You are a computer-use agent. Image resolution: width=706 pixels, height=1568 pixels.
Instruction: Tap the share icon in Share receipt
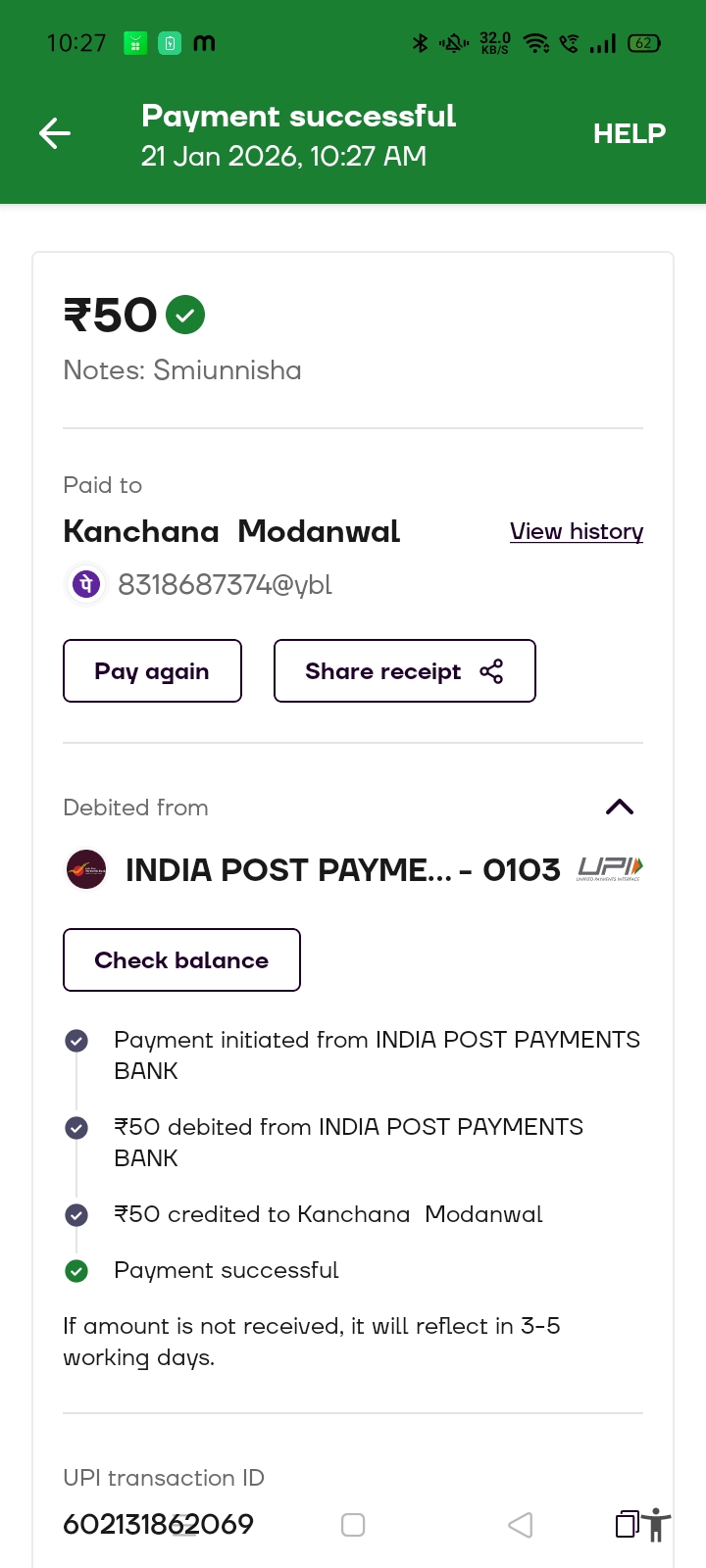tap(491, 671)
